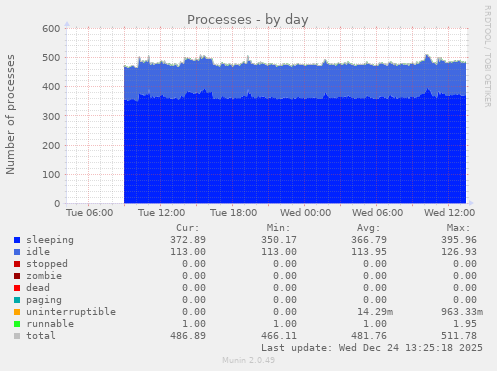Click the 'zombie' legend label
497x371 pixels.
pyautogui.click(x=44, y=276)
